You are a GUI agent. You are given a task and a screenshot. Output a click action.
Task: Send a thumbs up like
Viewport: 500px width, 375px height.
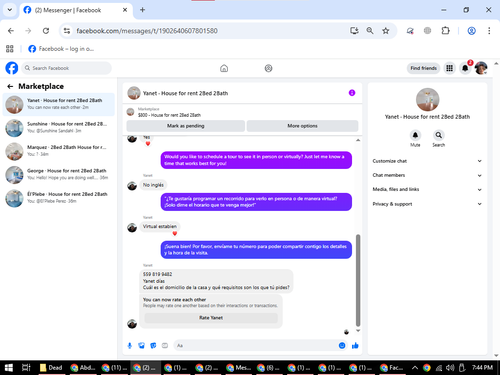(x=355, y=346)
